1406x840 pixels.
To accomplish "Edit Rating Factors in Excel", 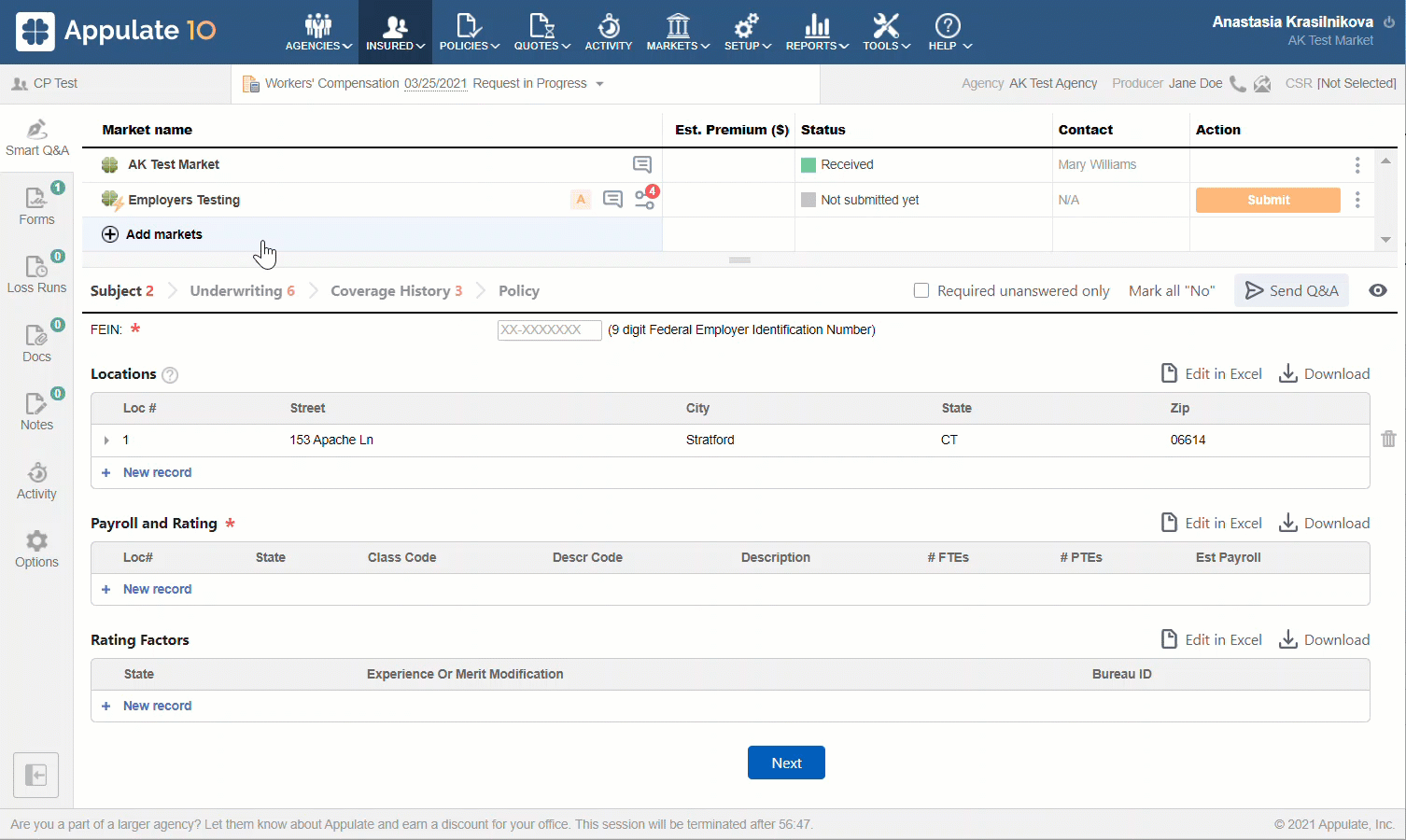I will pyautogui.click(x=1211, y=639).
